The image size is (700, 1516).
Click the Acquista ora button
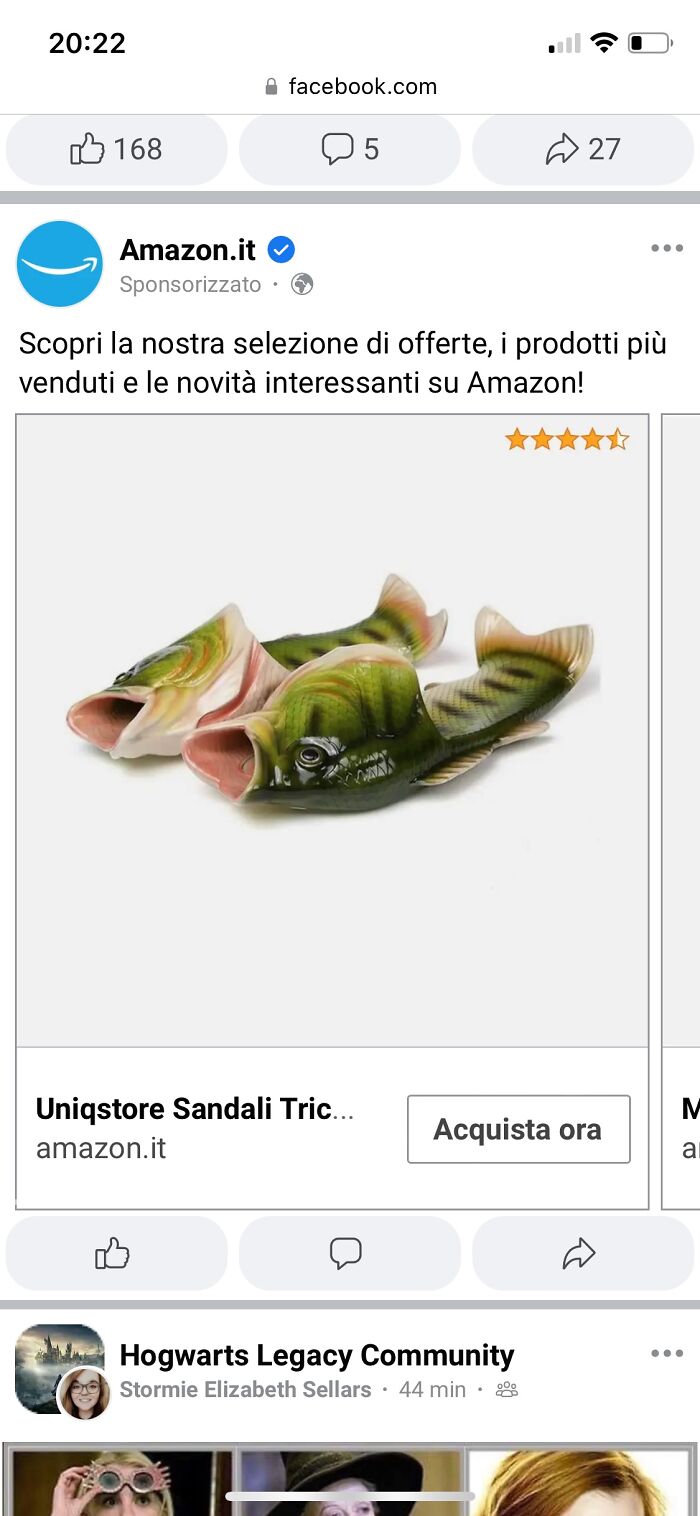tap(518, 1129)
